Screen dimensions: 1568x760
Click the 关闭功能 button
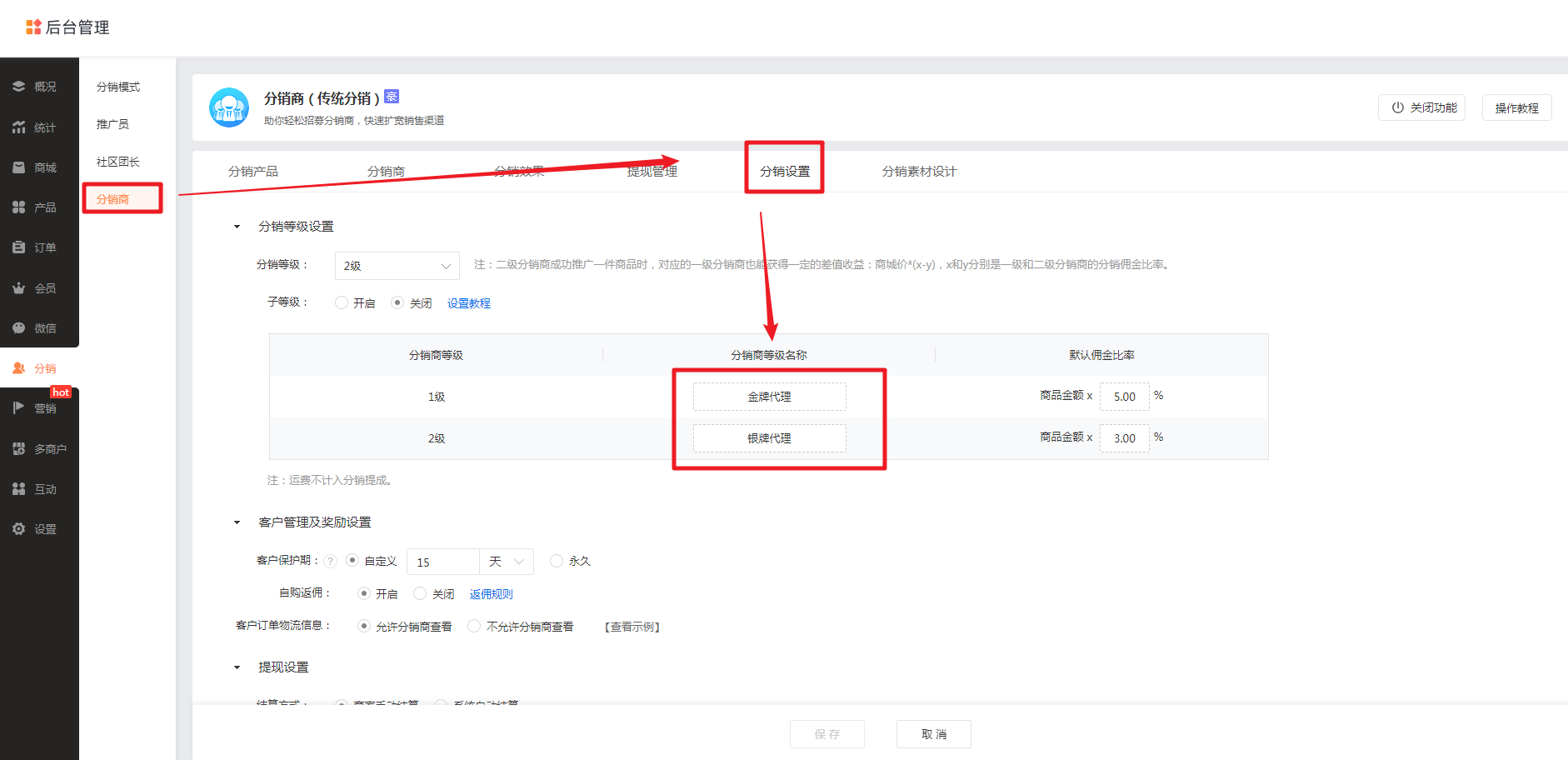click(x=1422, y=107)
